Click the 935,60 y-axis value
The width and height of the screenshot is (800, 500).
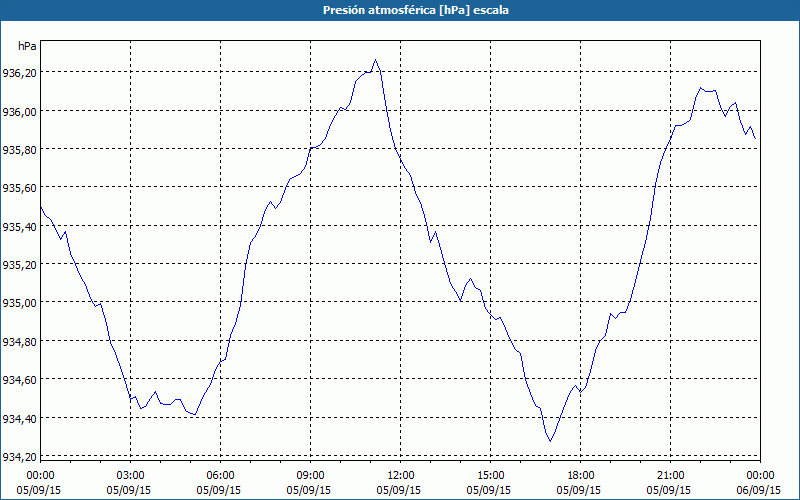(18, 188)
